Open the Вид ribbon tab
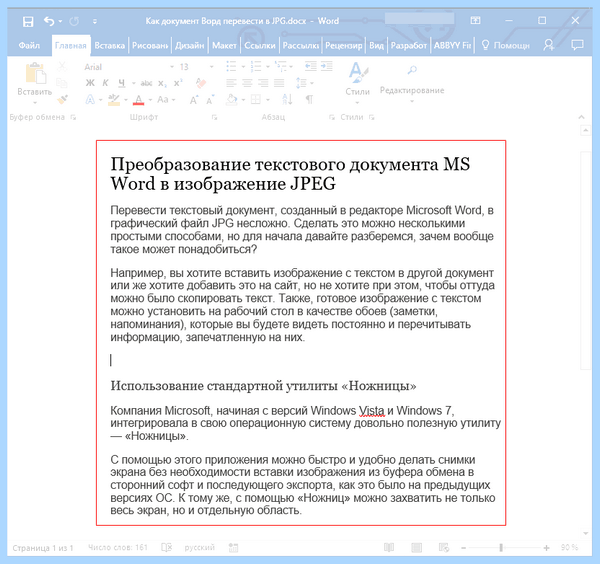Viewport: 600px width, 564px height. [x=376, y=46]
